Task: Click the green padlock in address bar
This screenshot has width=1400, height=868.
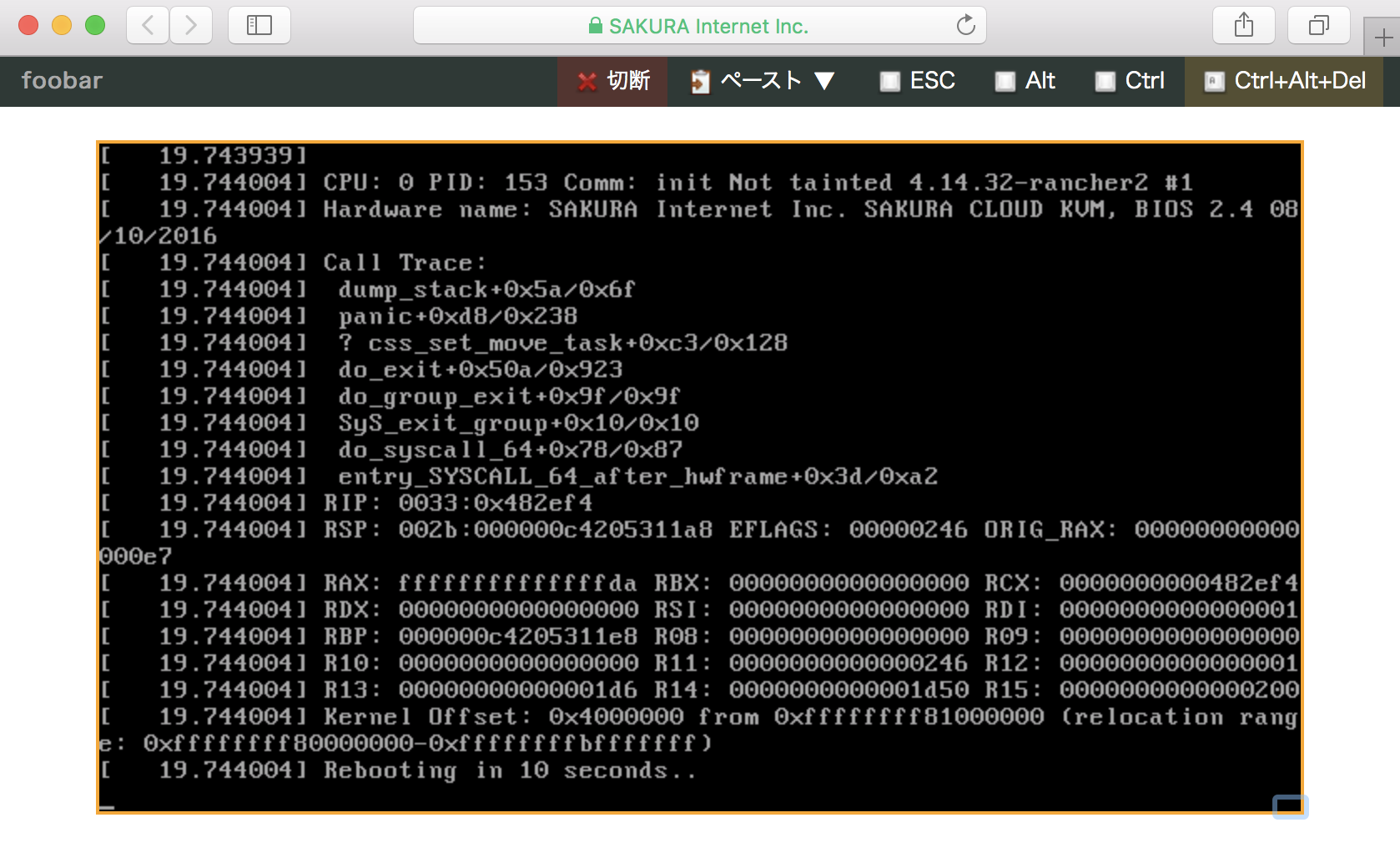Action: coord(596,26)
